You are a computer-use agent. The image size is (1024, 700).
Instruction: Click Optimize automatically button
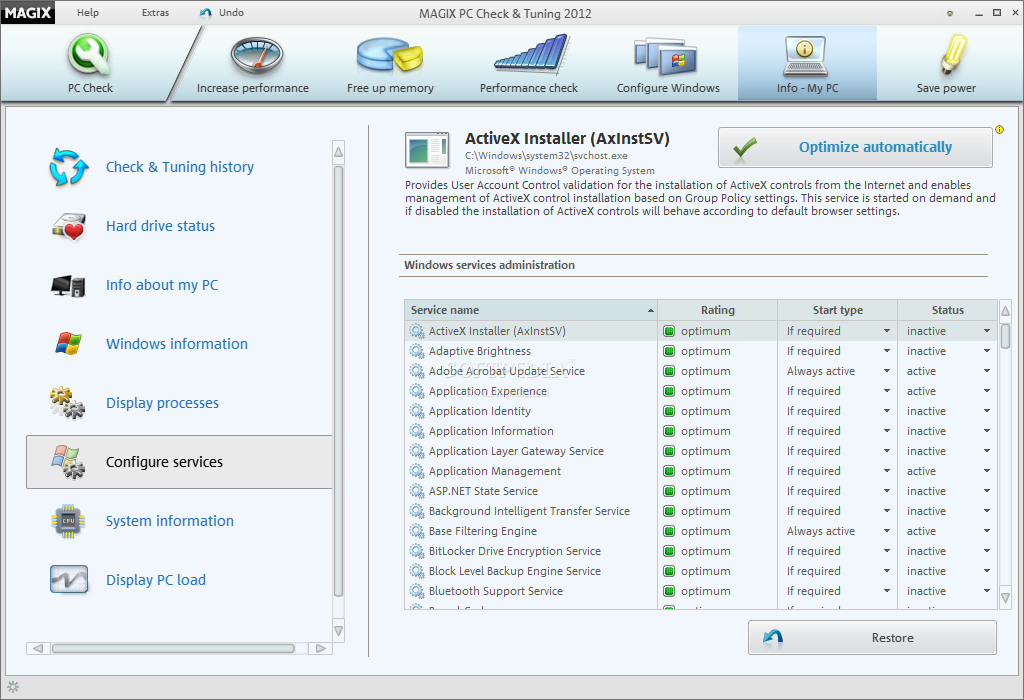pos(855,148)
